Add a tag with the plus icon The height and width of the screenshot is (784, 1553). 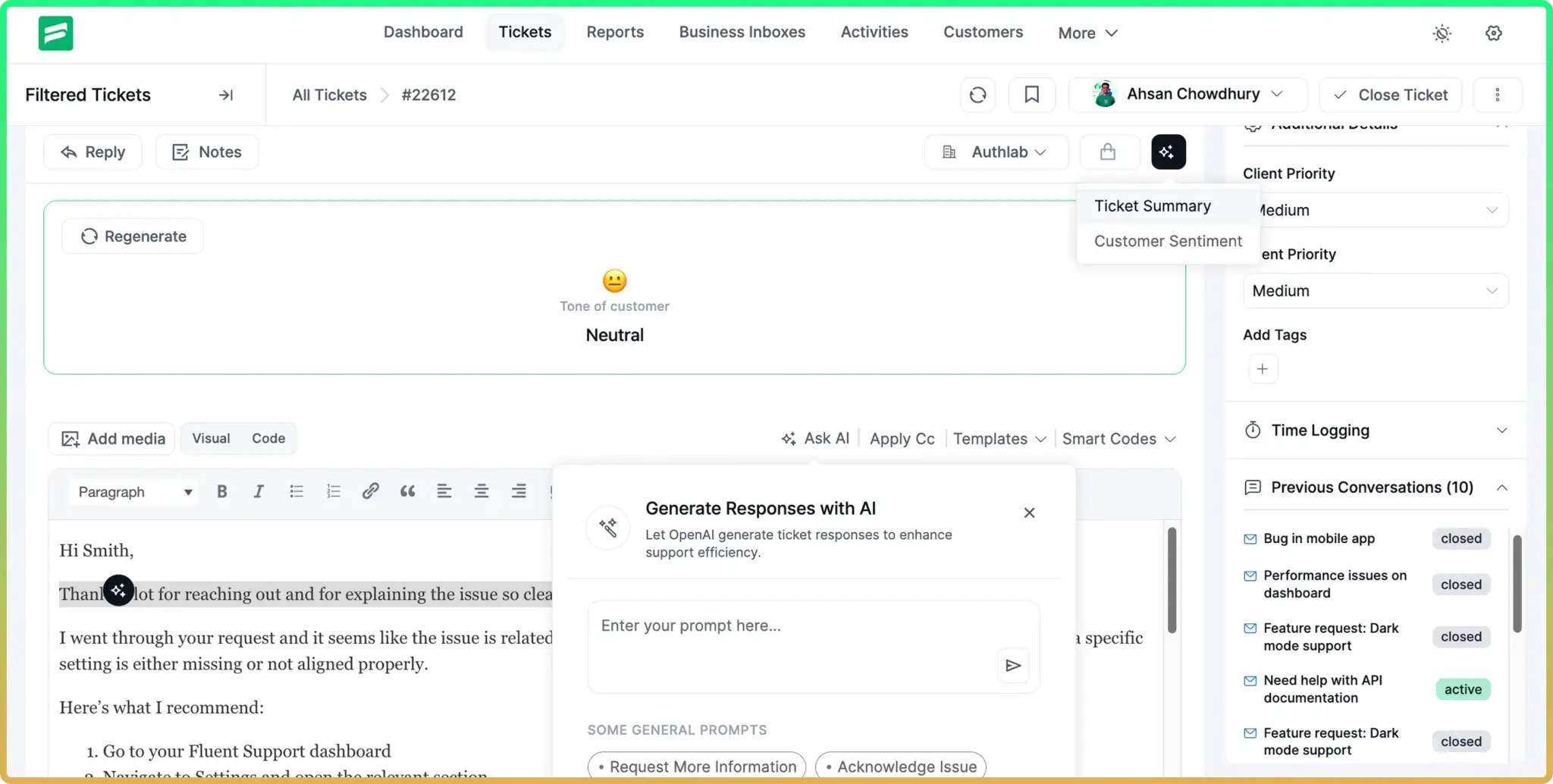pos(1263,369)
